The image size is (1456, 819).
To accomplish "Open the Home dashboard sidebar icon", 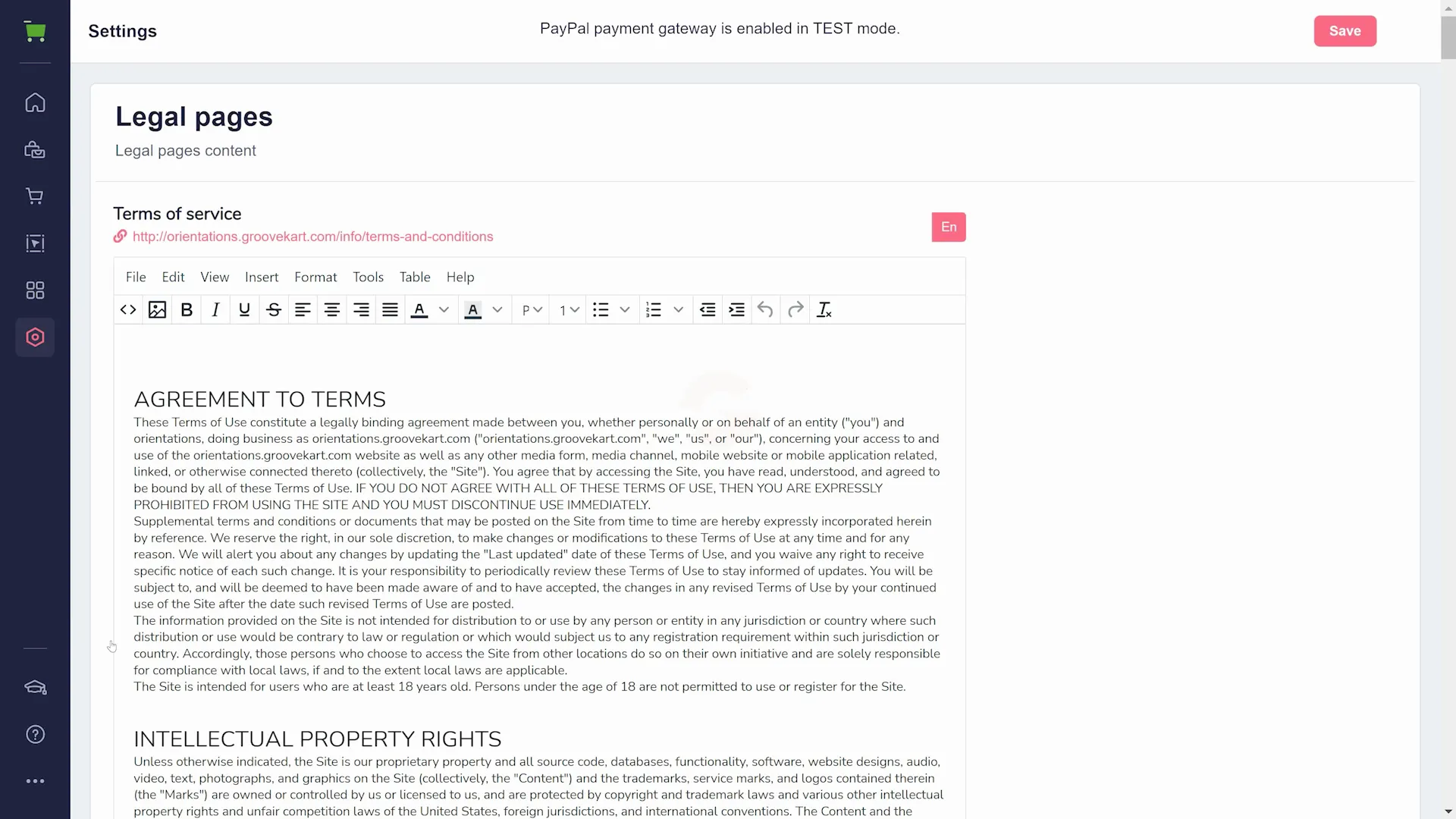I will tap(35, 102).
